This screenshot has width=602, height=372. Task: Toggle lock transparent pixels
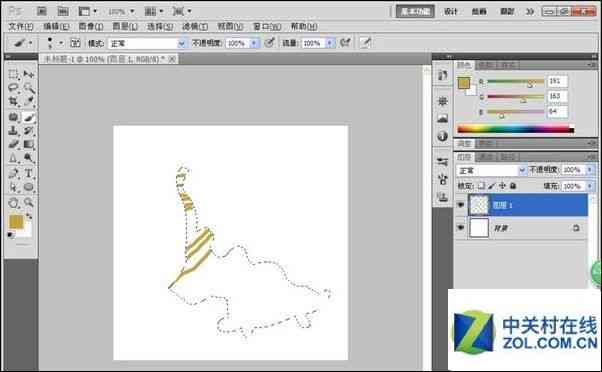pos(481,186)
